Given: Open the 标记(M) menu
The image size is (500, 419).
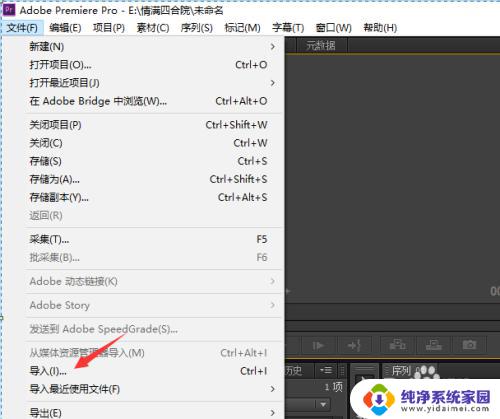Looking at the screenshot, I should click(x=242, y=28).
